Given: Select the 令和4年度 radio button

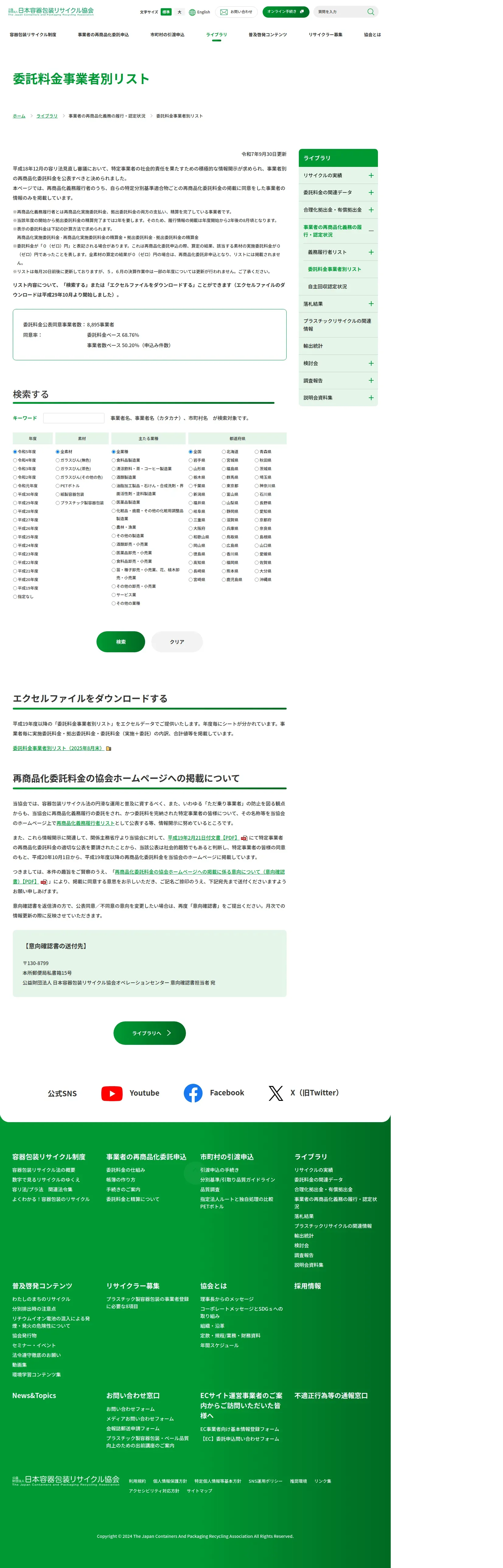Looking at the screenshot, I should tap(15, 460).
